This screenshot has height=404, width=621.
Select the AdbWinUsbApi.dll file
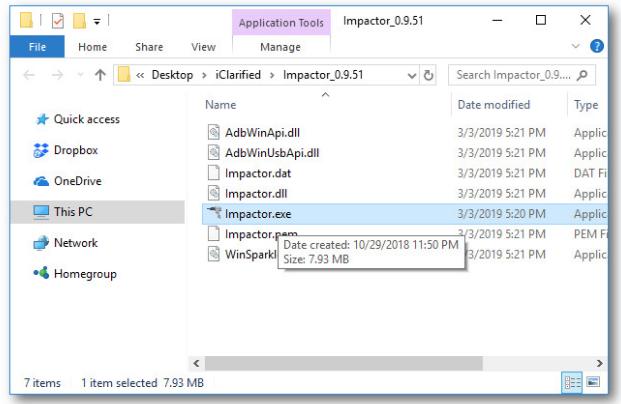click(272, 153)
